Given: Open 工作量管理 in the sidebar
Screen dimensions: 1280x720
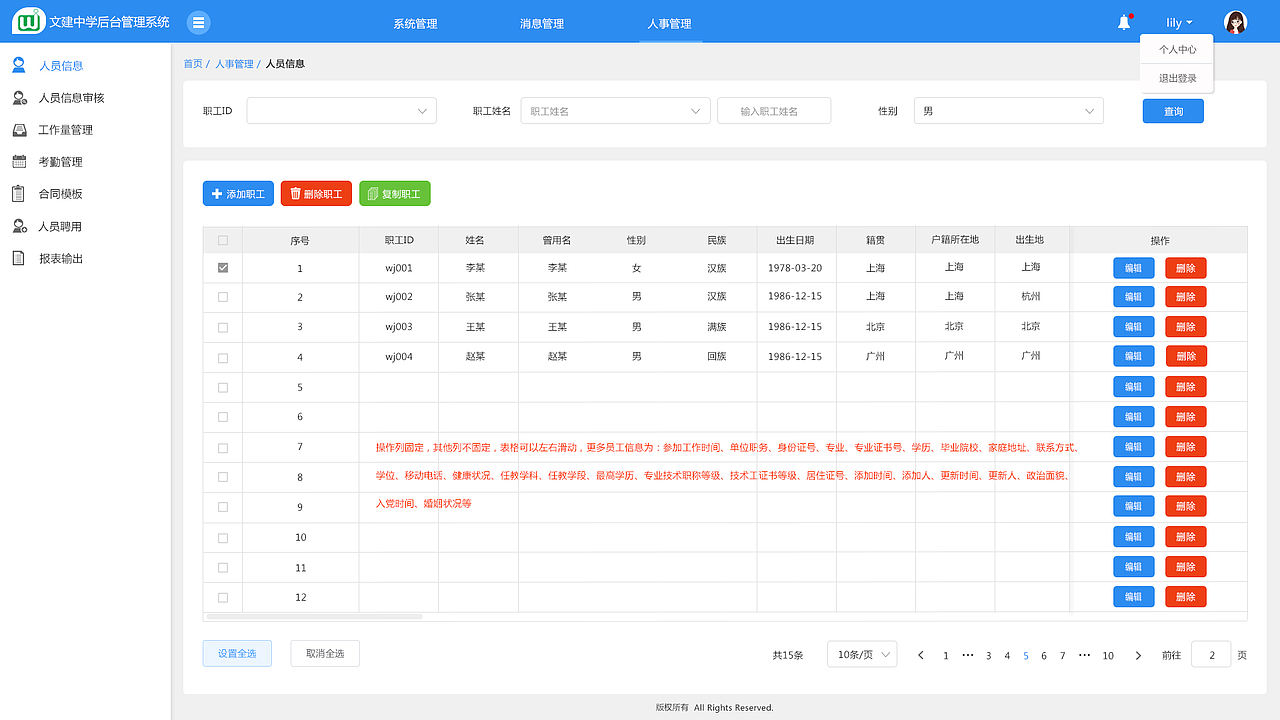Looking at the screenshot, I should click(65, 130).
